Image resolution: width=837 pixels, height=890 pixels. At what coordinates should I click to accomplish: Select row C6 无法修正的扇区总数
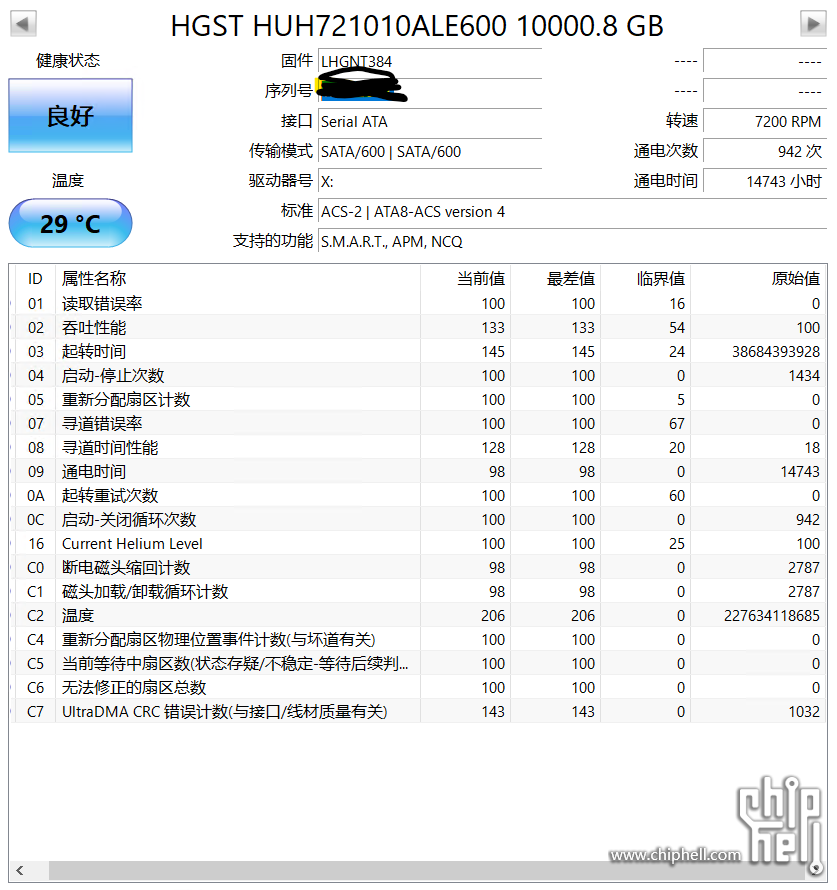click(418, 688)
